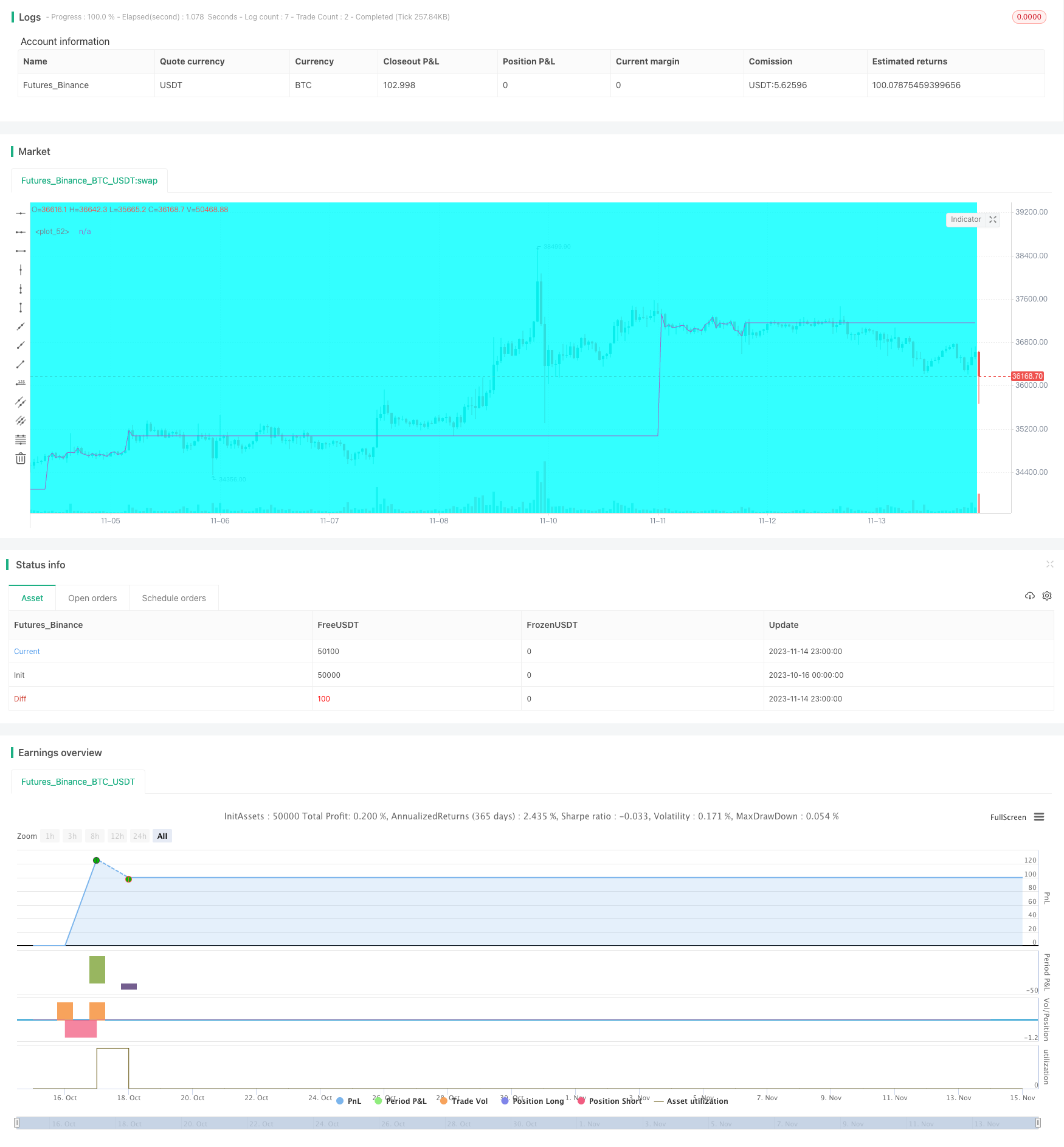Grab the right navigator range handle

pos(1038,1123)
